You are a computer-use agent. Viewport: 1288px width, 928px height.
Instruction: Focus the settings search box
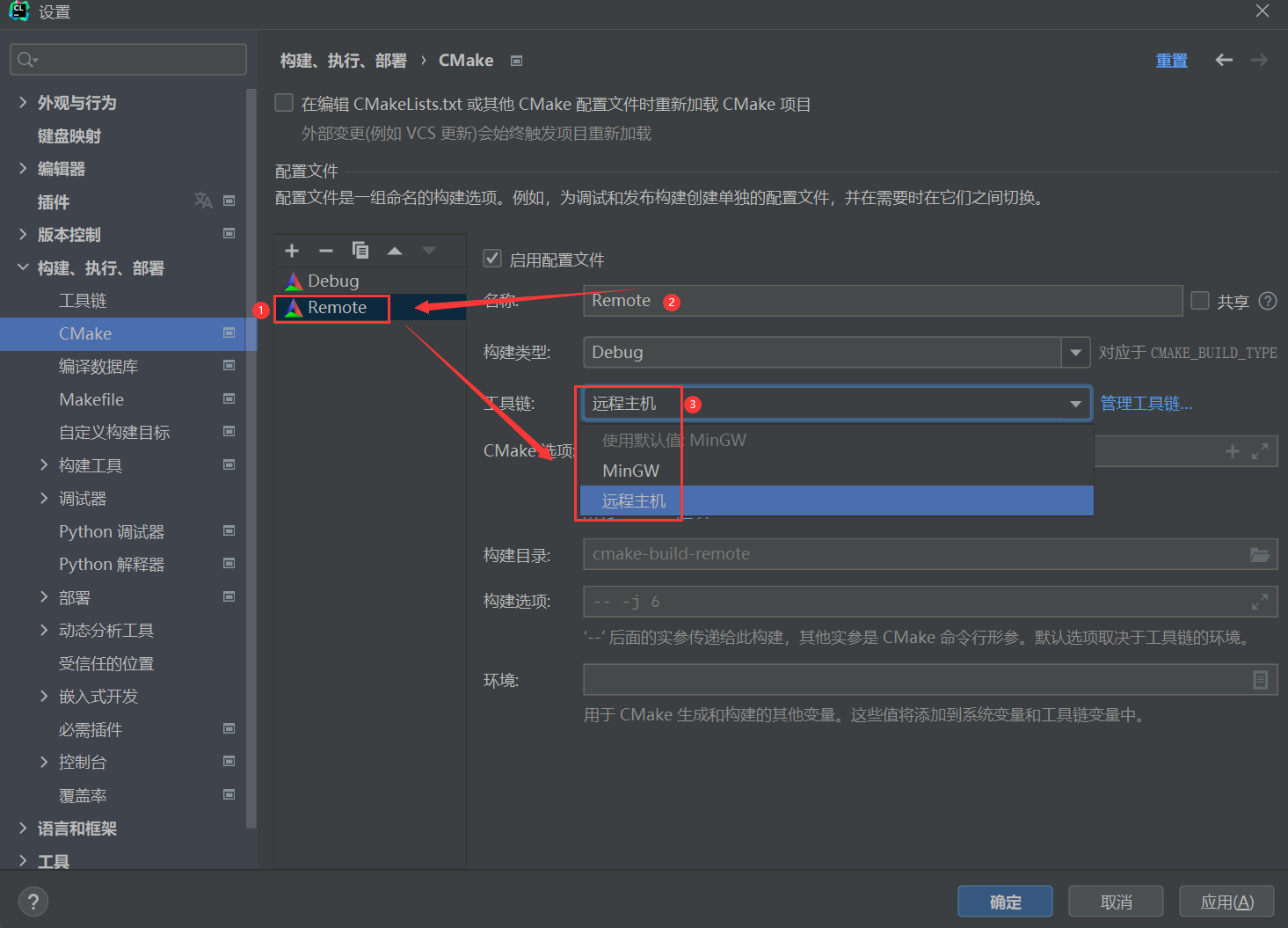(x=128, y=60)
